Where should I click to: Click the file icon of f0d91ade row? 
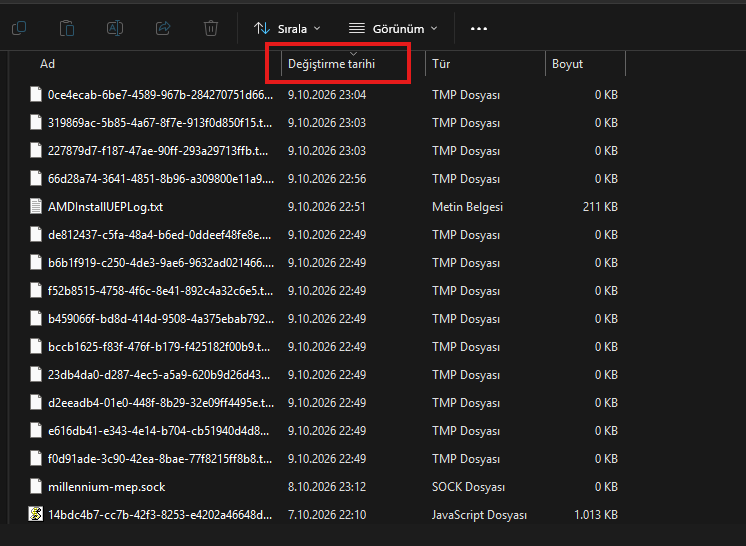point(36,458)
